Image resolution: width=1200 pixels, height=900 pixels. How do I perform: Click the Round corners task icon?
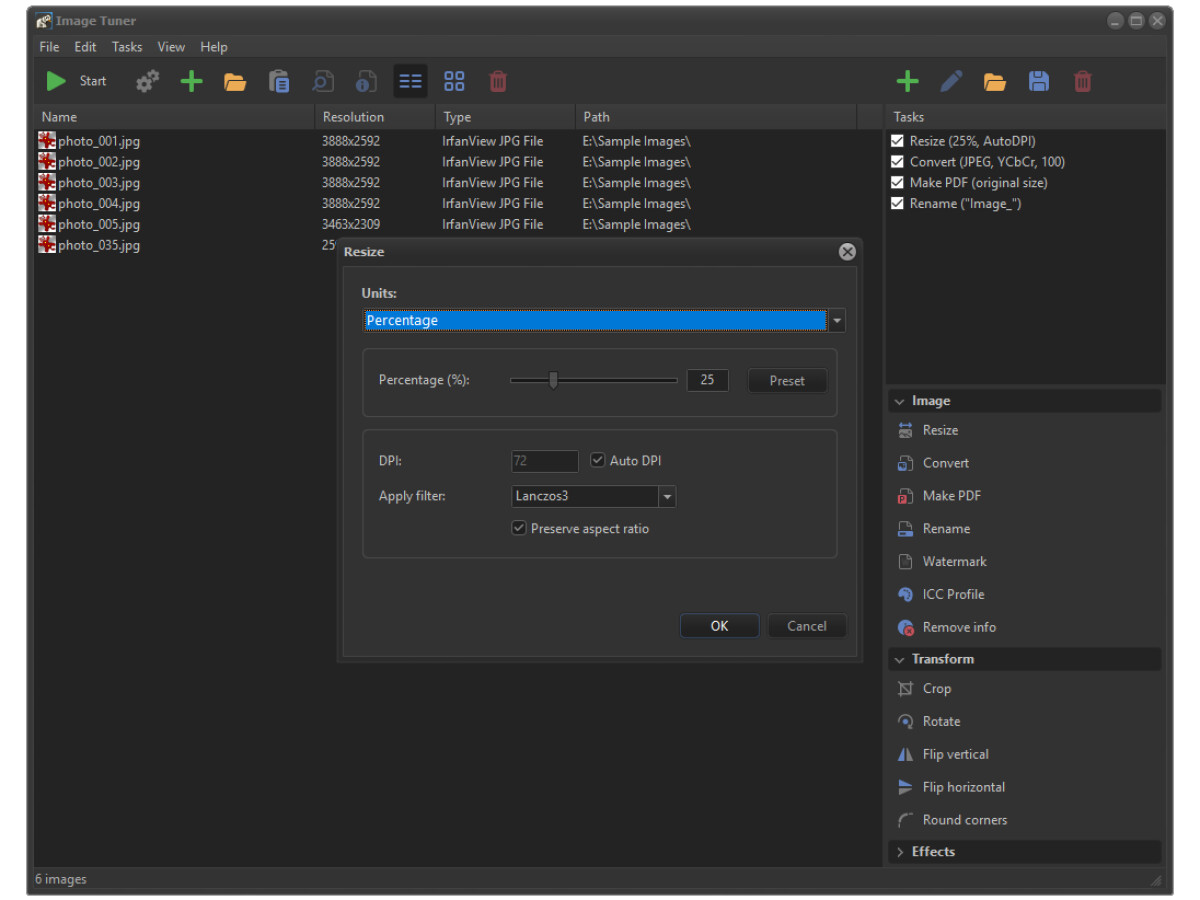coord(906,820)
